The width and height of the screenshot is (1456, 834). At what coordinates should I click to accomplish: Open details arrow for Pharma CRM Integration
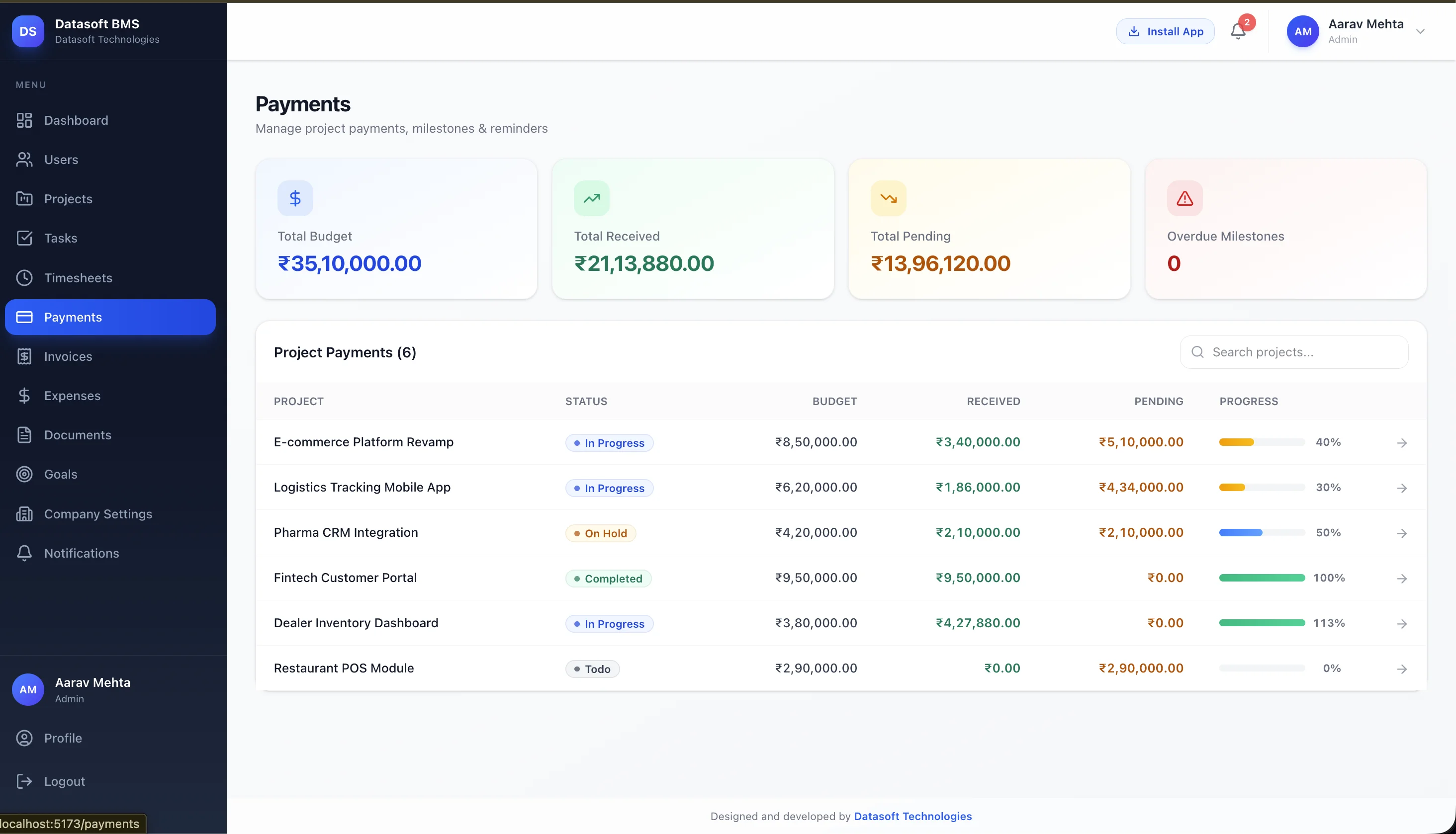coord(1402,533)
